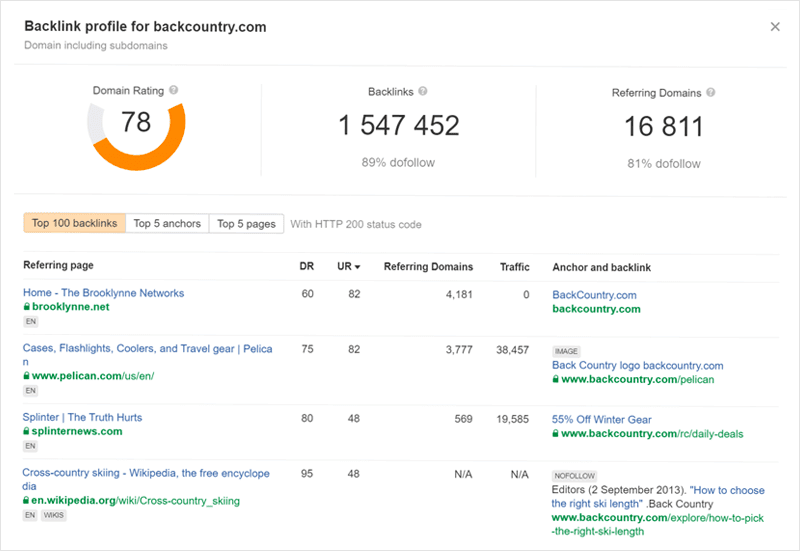Click the NOFOLLOW badge in Wikipedia row
The height and width of the screenshot is (551, 800).
(x=574, y=476)
